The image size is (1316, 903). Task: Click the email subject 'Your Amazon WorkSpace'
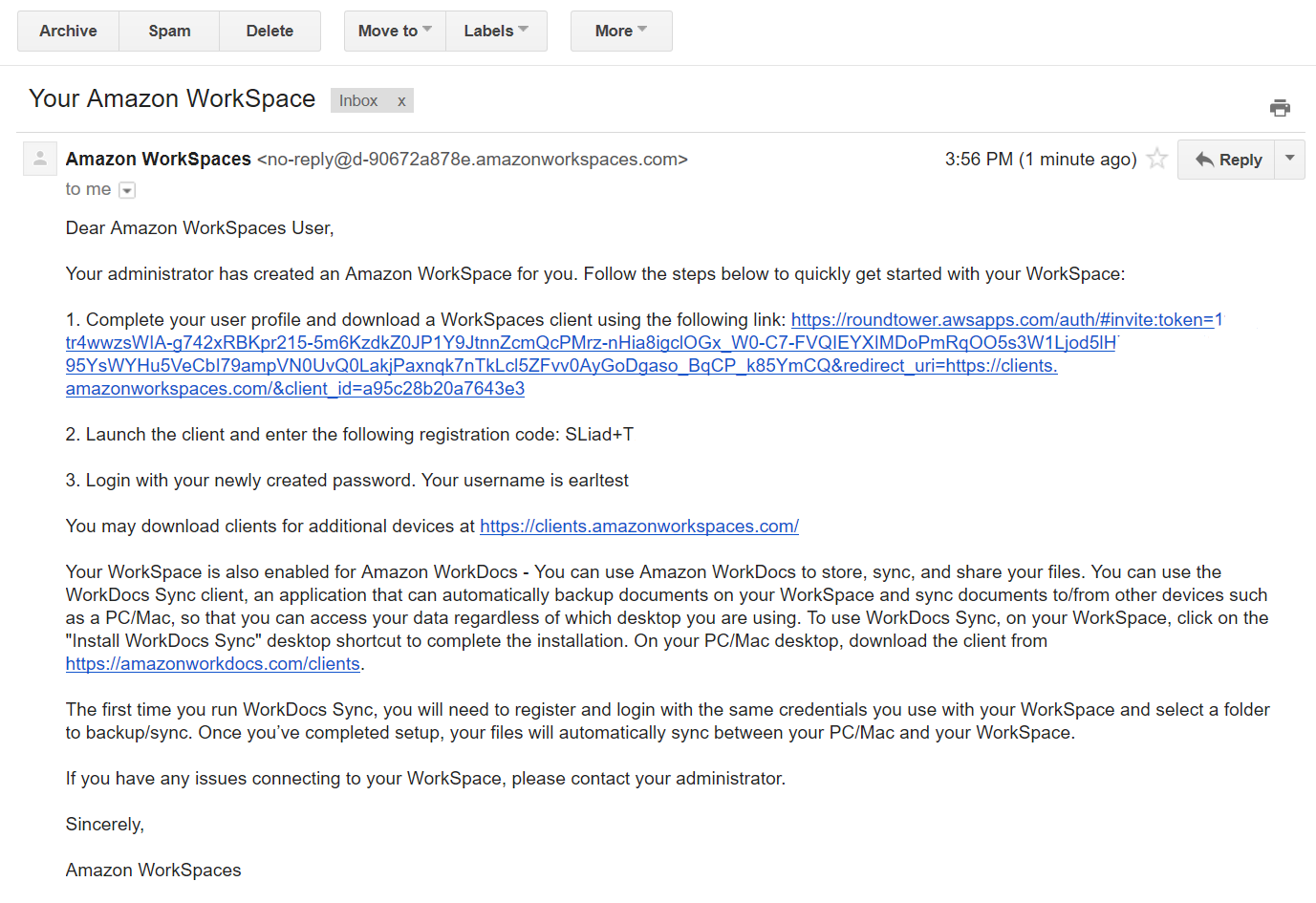click(172, 98)
